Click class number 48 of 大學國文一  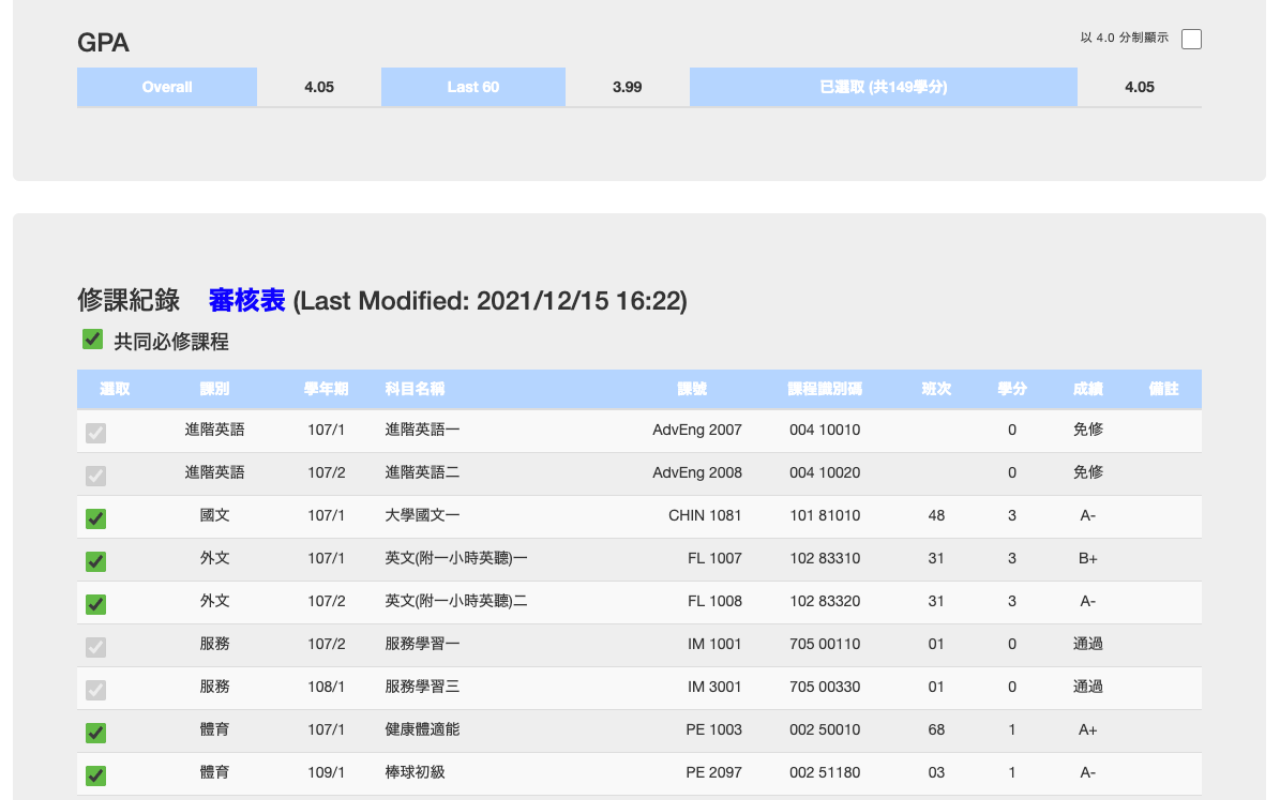tap(936, 515)
